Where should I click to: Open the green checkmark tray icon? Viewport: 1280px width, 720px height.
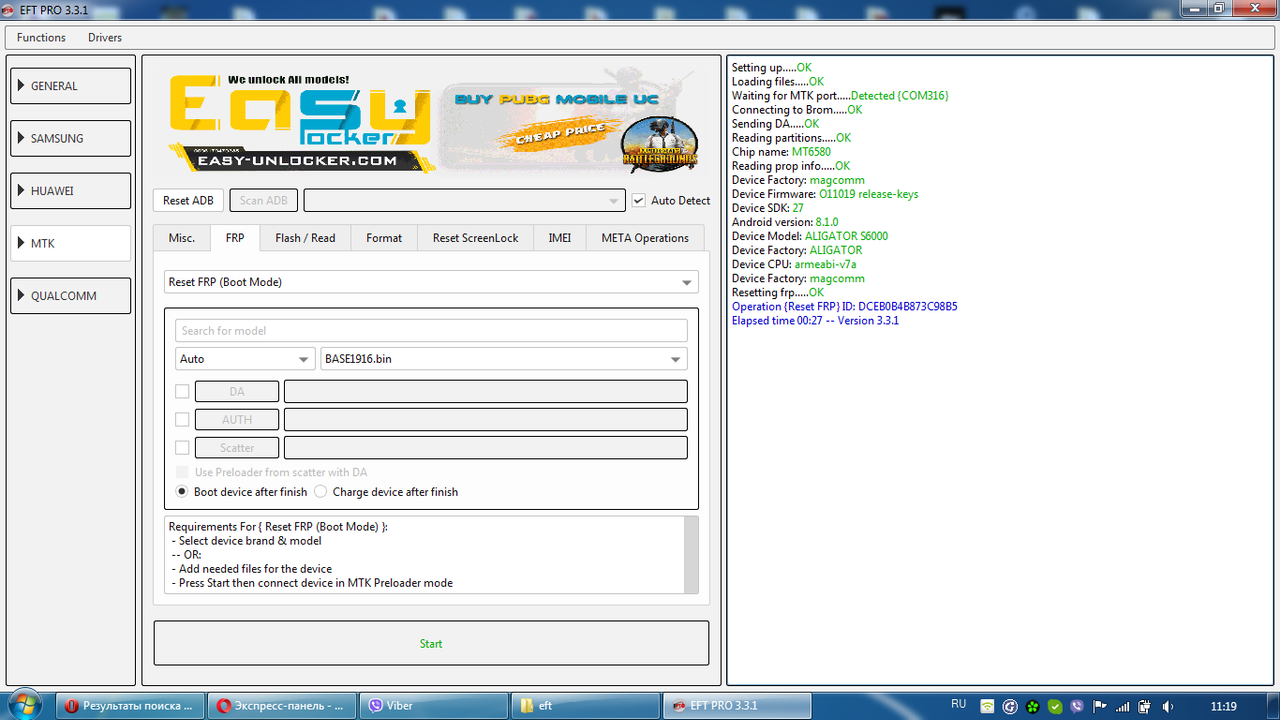(x=1055, y=706)
